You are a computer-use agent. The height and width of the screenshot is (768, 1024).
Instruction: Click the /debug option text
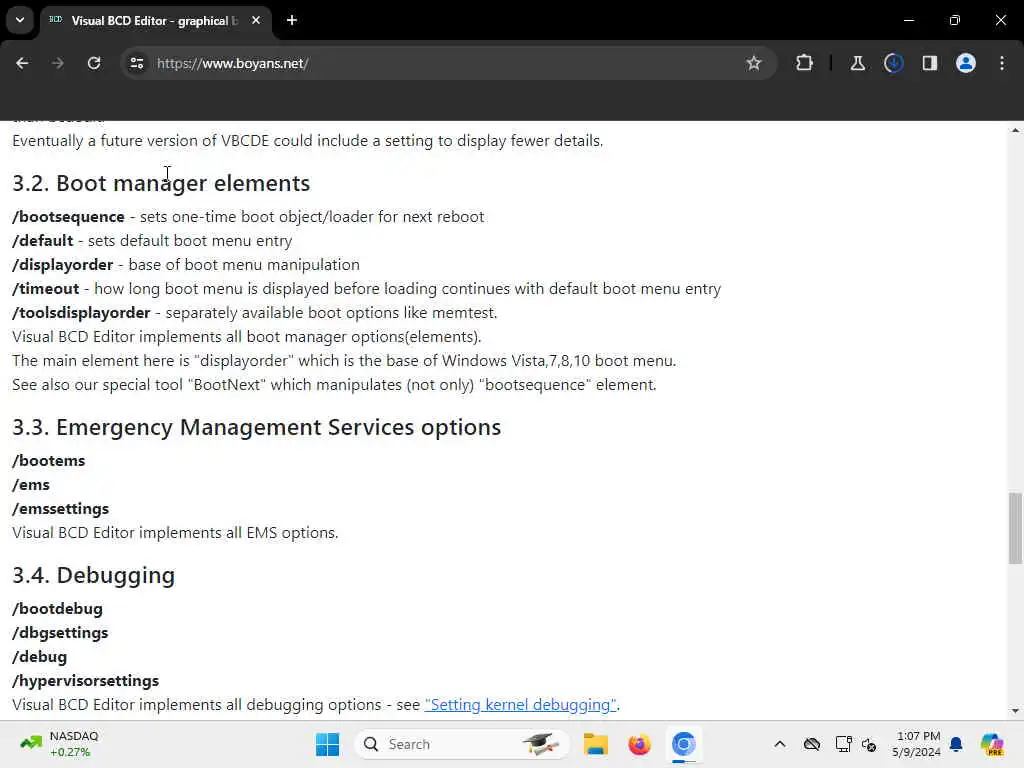[39, 657]
